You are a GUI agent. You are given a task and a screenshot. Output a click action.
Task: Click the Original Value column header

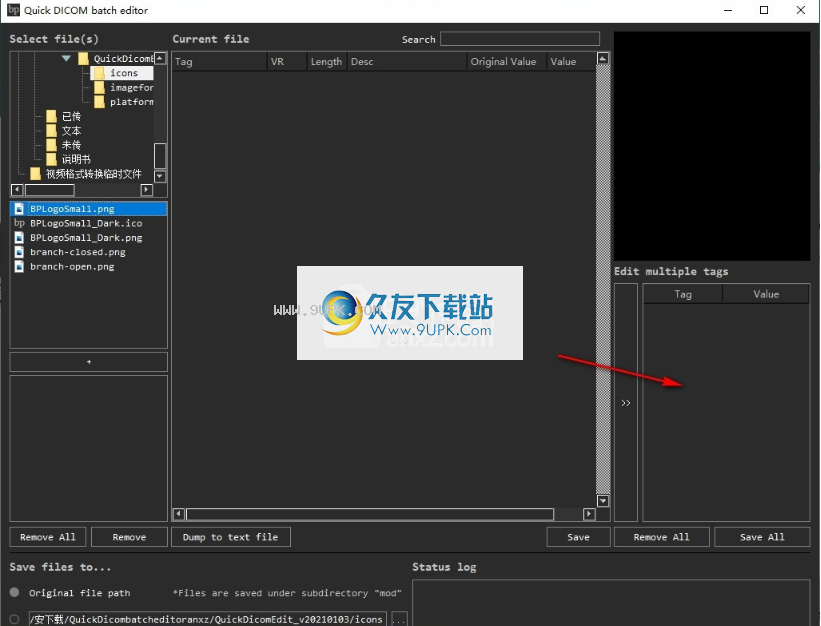point(506,61)
